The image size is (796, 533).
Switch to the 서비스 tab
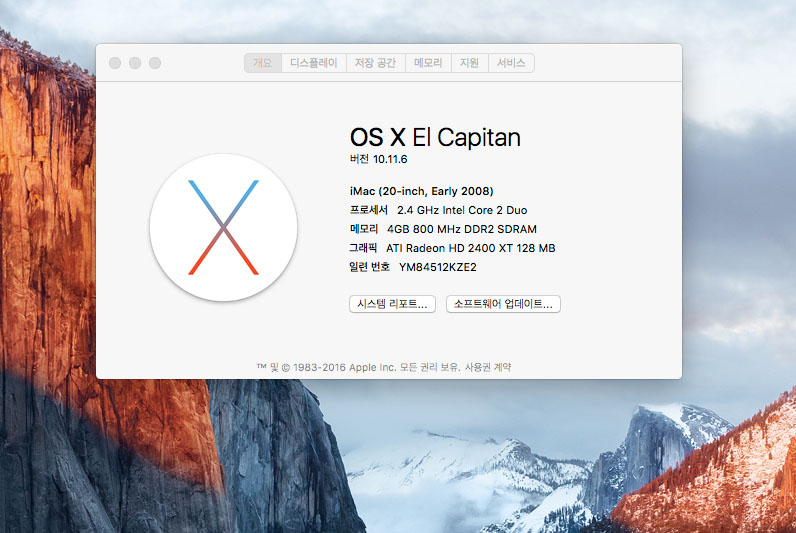point(511,63)
